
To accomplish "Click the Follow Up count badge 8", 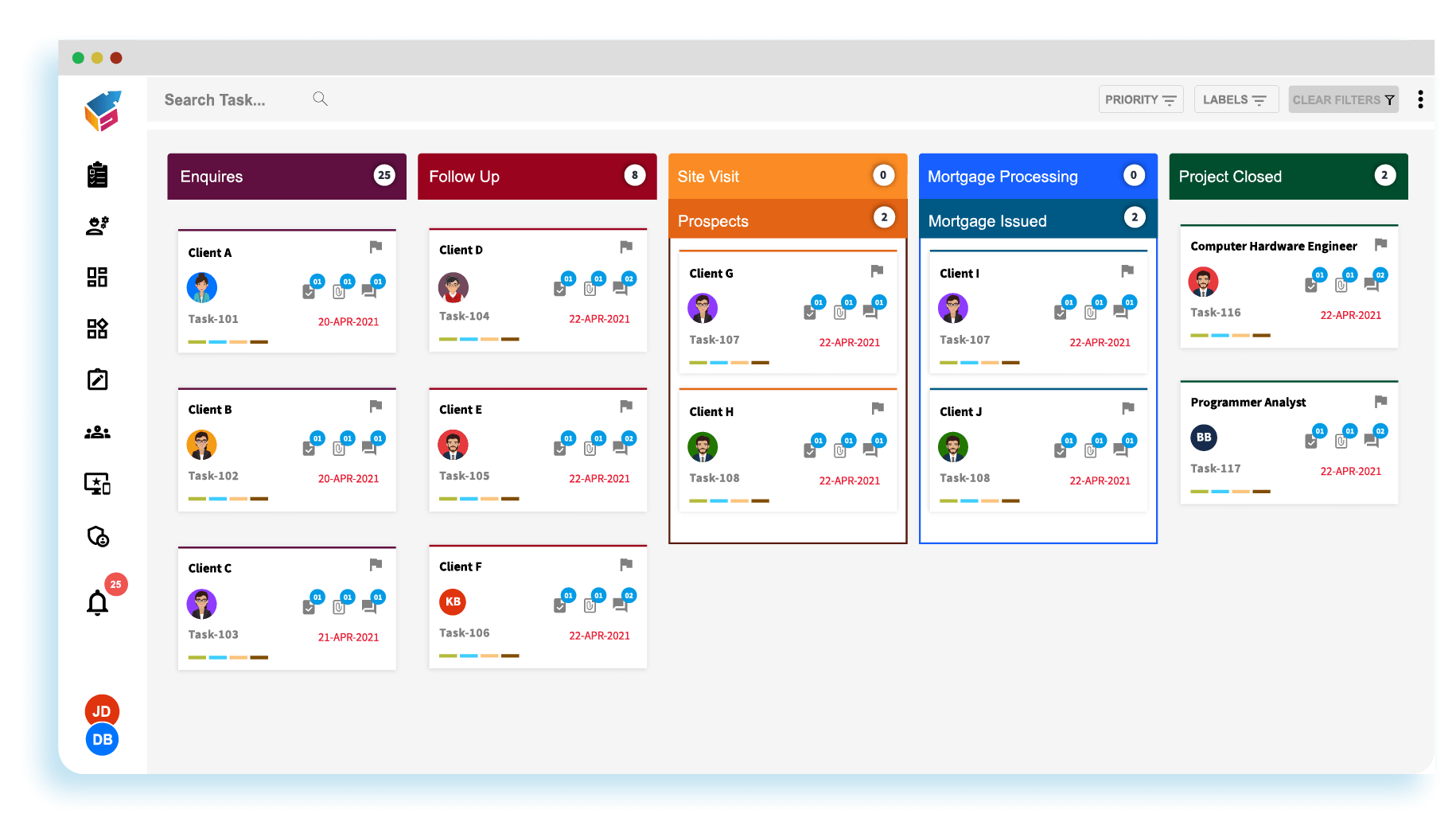I will click(634, 175).
